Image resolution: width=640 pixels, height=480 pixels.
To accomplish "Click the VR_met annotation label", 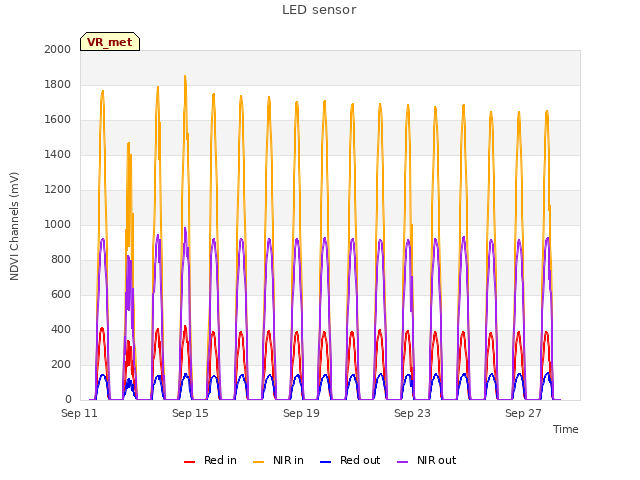I will [110, 42].
